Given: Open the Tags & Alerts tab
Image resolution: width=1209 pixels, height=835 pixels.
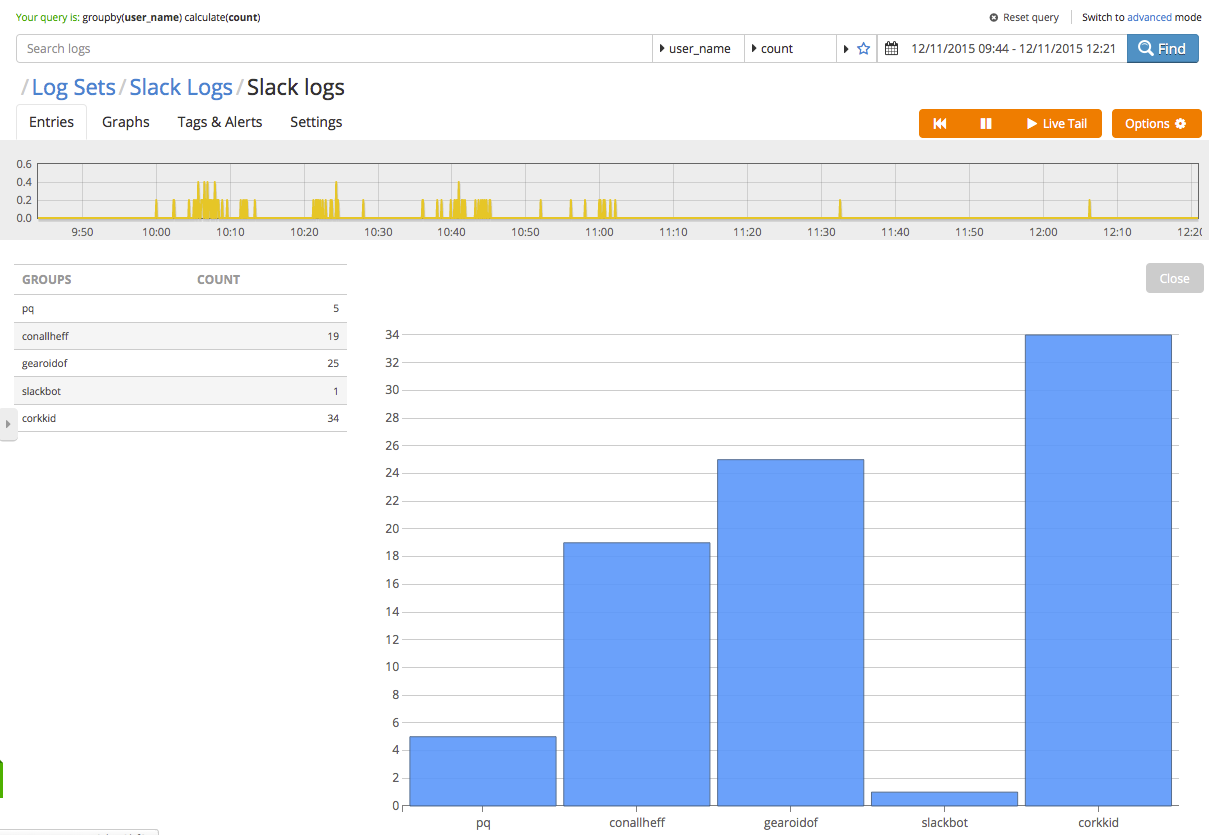Looking at the screenshot, I should [220, 122].
